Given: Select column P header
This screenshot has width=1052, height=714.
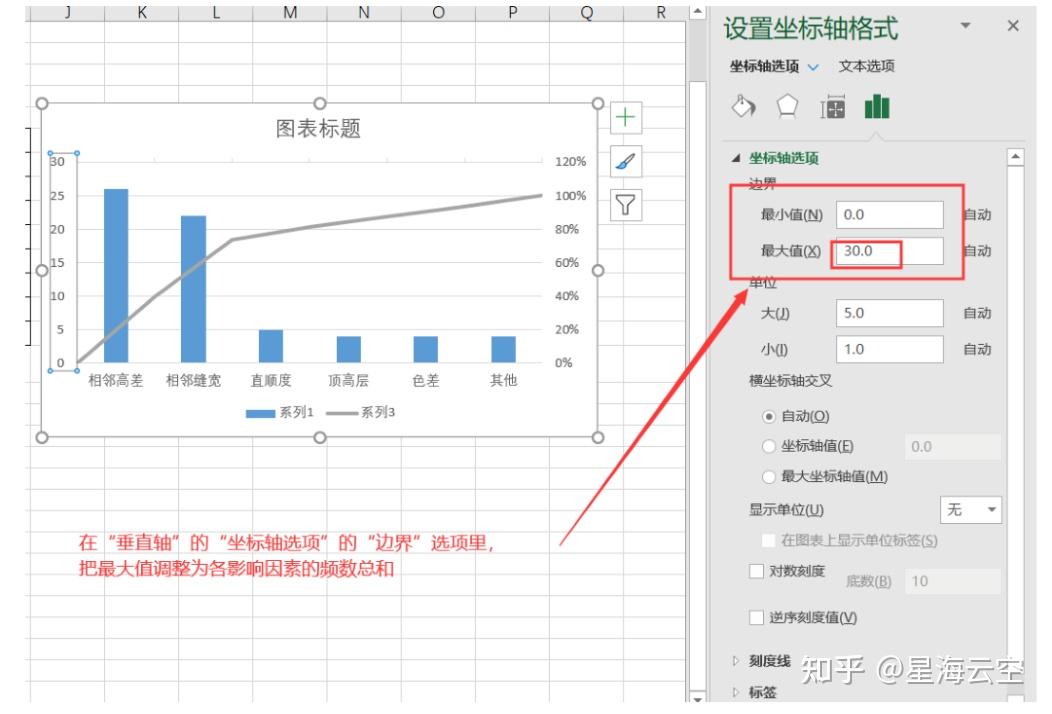Looking at the screenshot, I should 513,12.
